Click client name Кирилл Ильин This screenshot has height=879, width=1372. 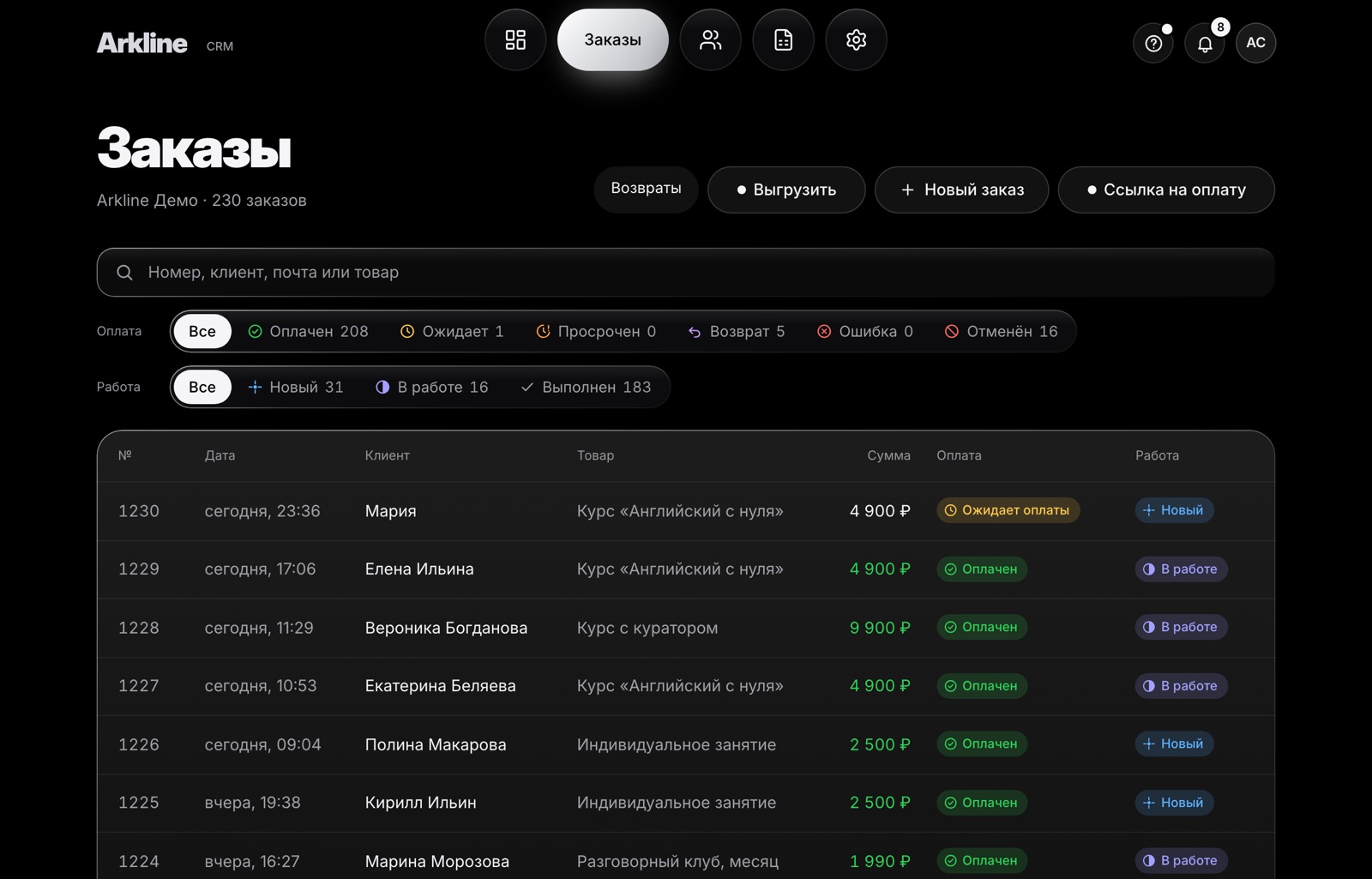[x=421, y=803]
